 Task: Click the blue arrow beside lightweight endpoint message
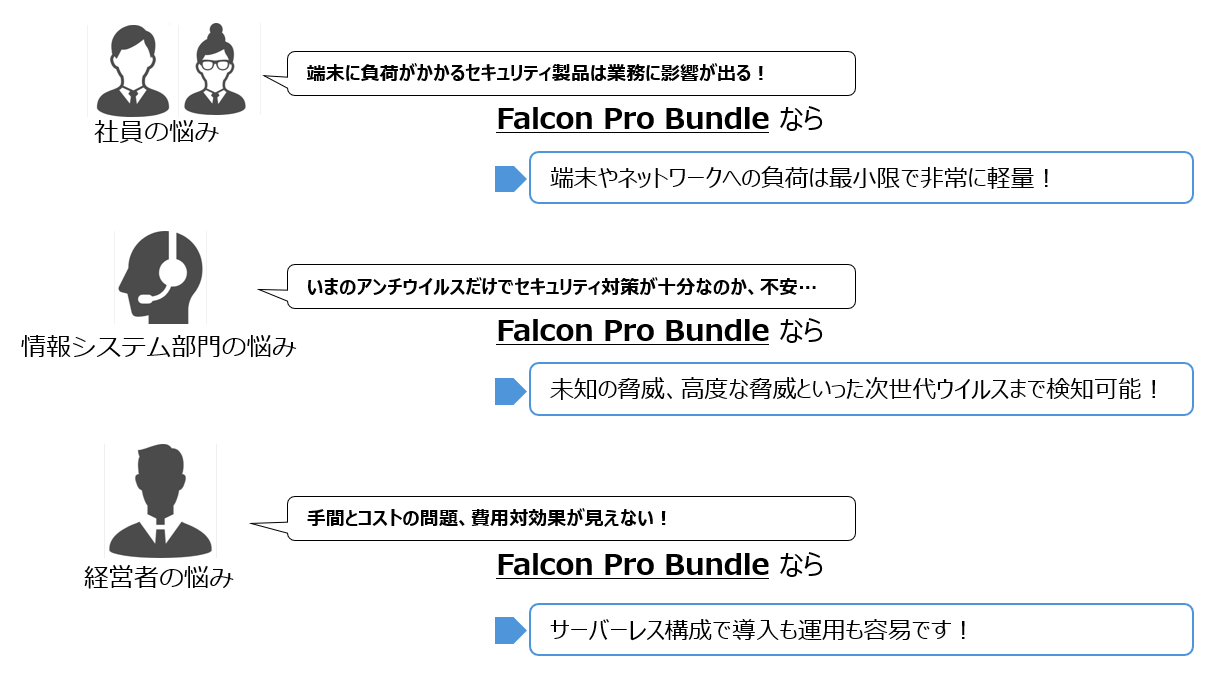[511, 179]
